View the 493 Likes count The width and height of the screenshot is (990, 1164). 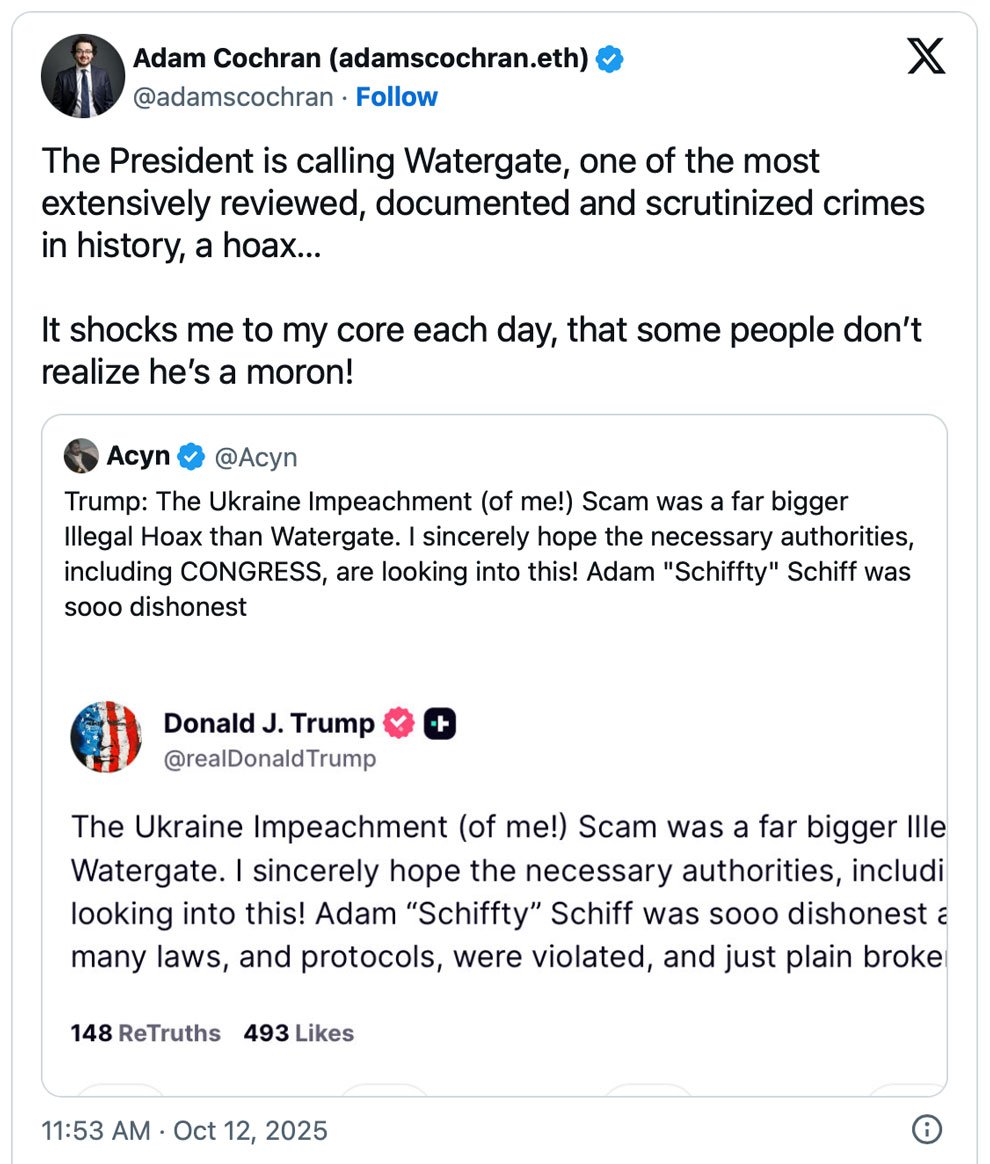tap(298, 1033)
